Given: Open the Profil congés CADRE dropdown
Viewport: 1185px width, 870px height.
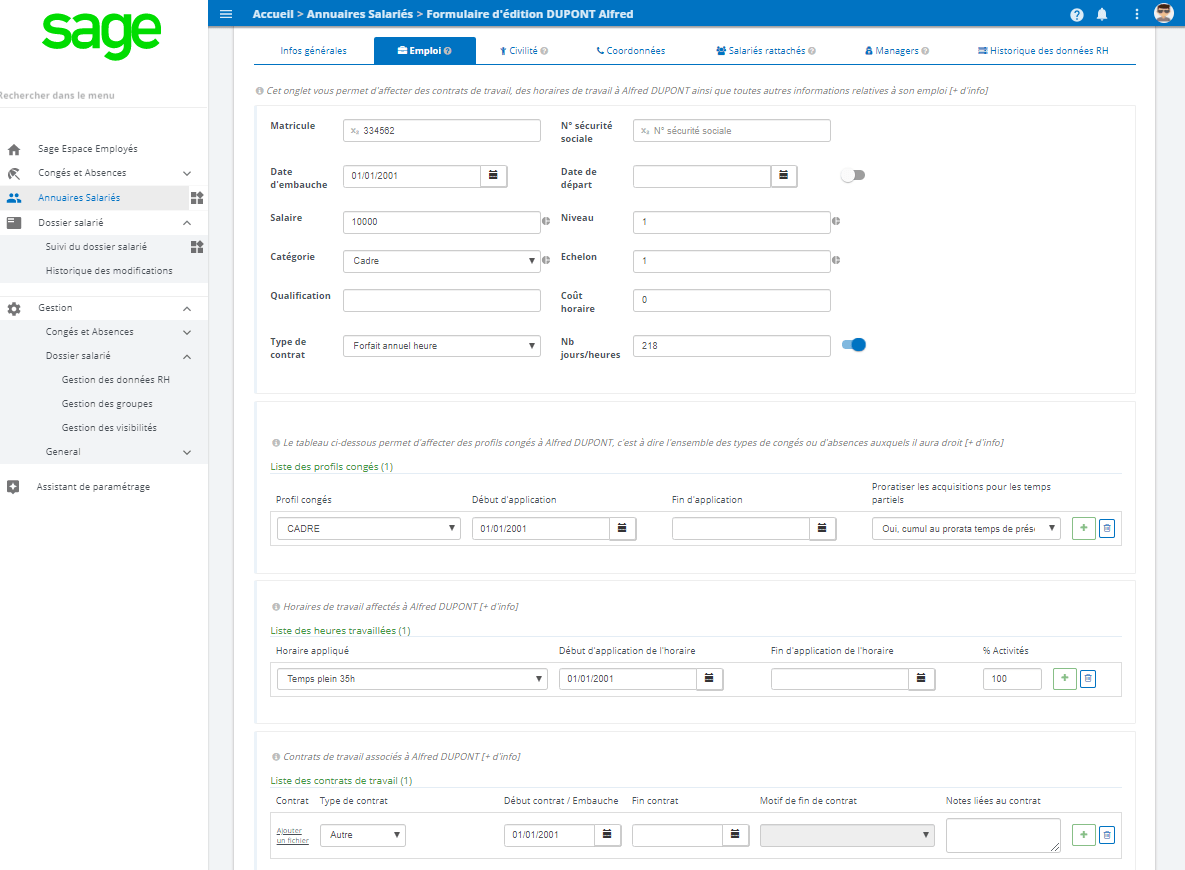Looking at the screenshot, I should point(368,528).
